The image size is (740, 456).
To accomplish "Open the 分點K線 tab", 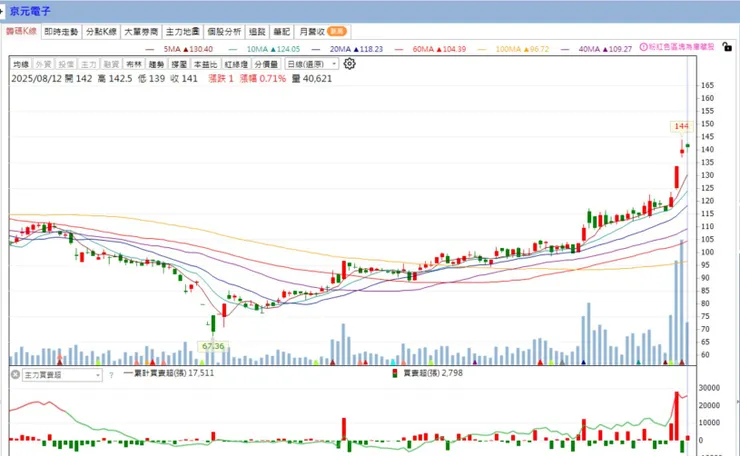I will pos(101,32).
